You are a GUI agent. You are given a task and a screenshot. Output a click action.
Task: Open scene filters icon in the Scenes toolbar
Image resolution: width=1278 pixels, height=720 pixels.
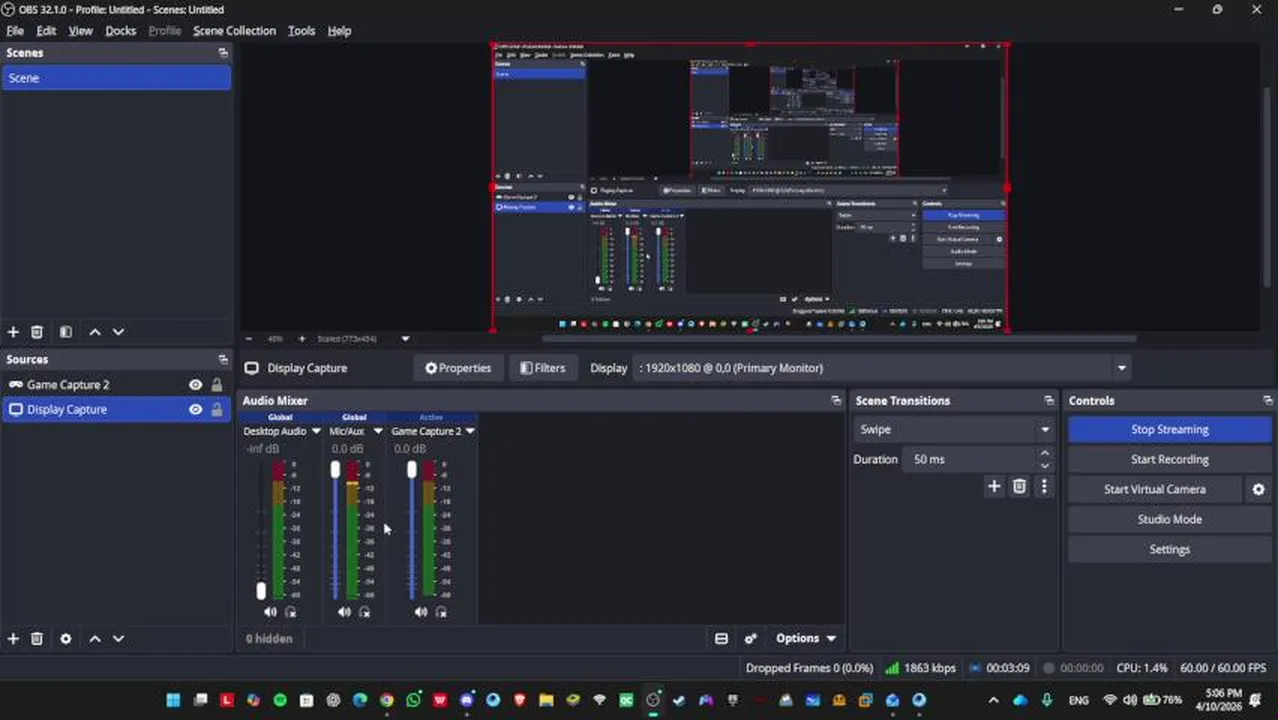coord(65,332)
